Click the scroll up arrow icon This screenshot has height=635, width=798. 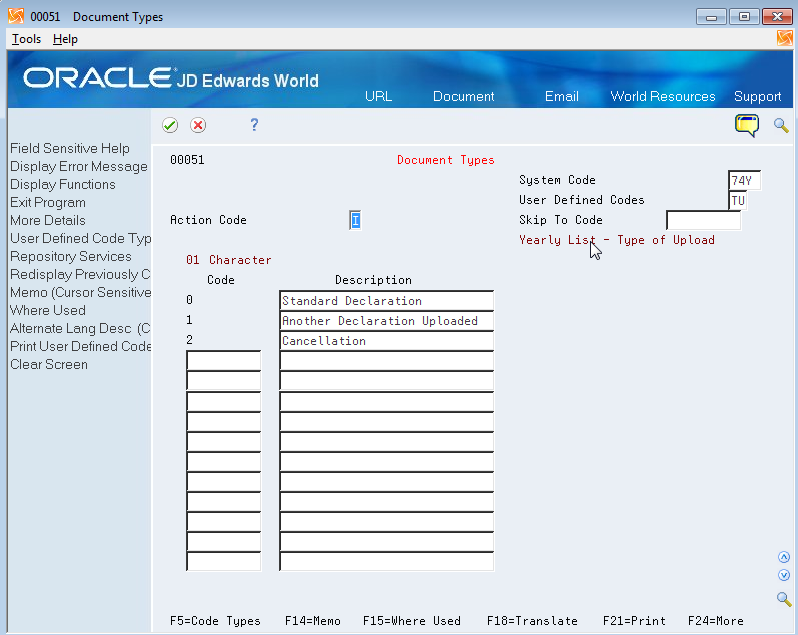(x=784, y=557)
